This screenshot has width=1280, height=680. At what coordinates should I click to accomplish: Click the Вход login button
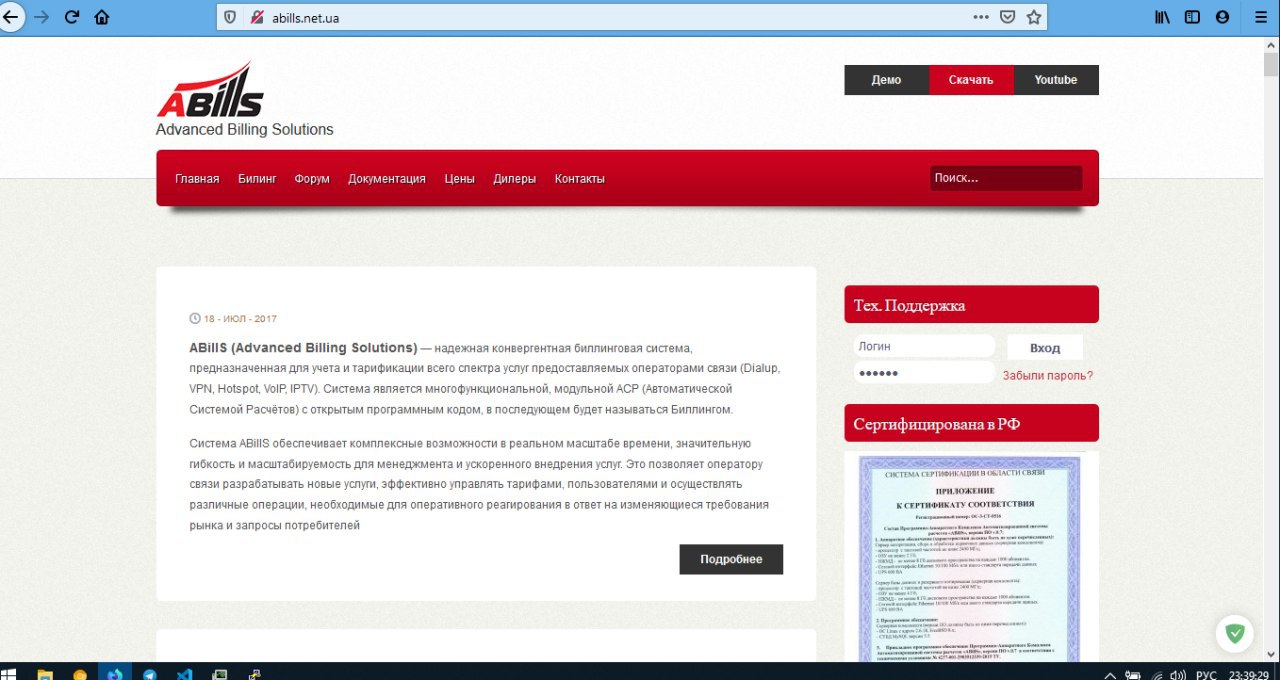click(1044, 348)
